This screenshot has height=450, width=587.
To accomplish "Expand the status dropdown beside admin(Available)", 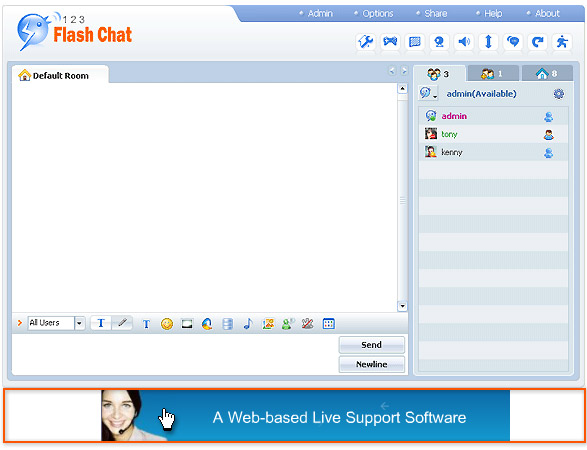I will pyautogui.click(x=428, y=93).
